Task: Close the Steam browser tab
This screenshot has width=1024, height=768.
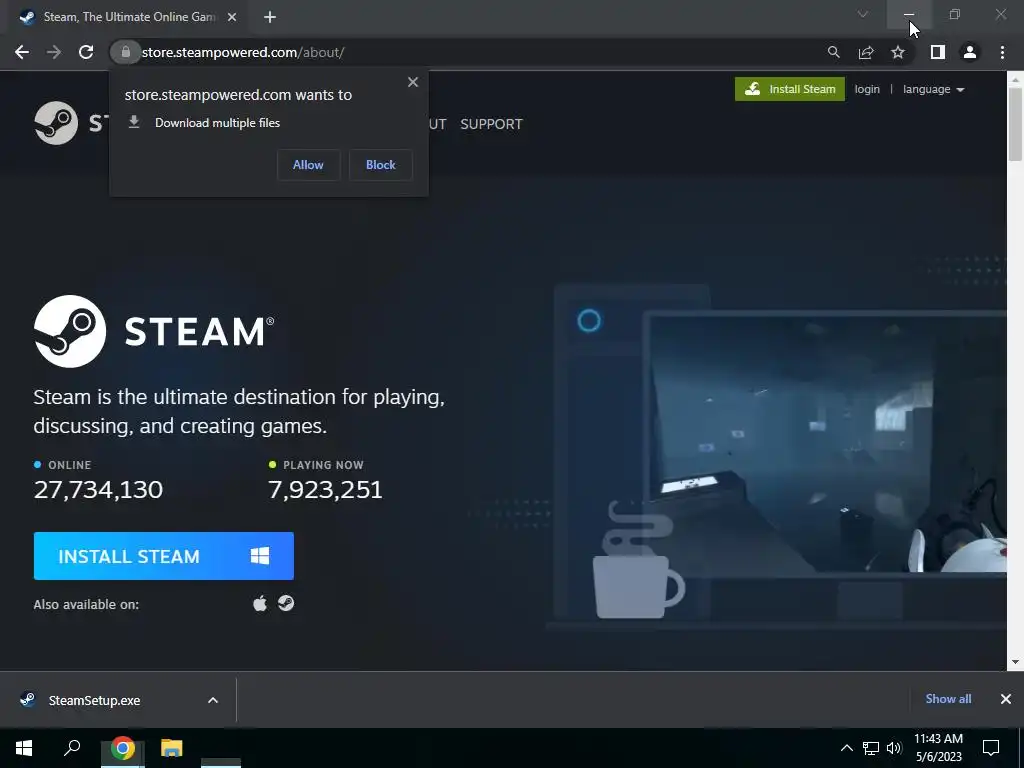Action: pyautogui.click(x=232, y=17)
